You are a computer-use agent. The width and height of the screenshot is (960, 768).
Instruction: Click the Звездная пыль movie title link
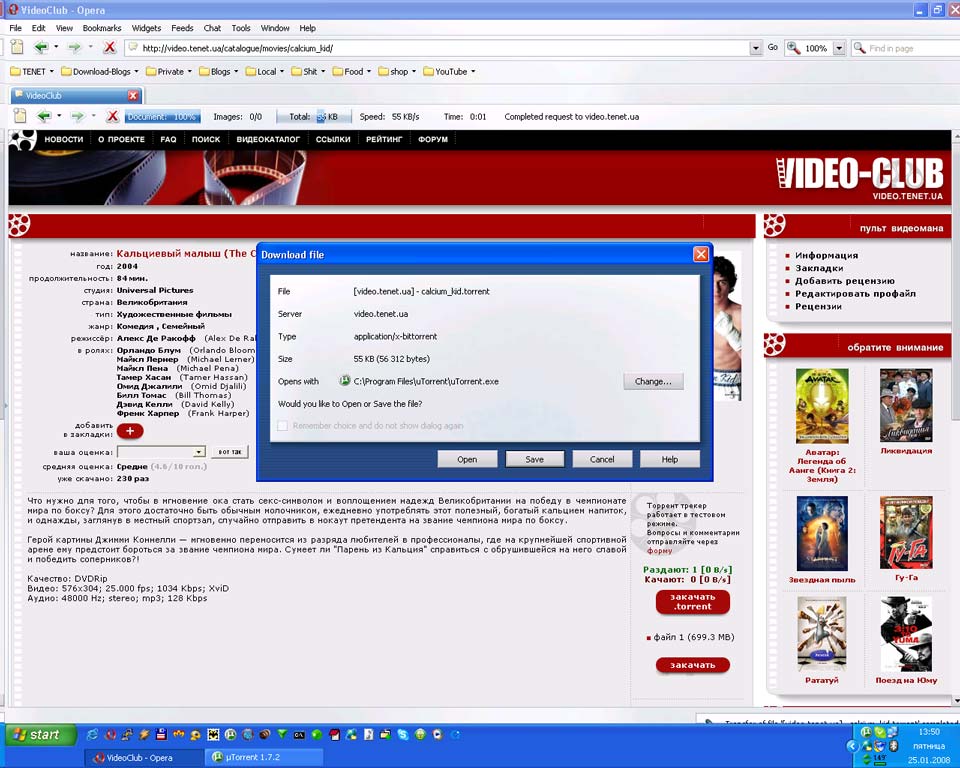[822, 579]
